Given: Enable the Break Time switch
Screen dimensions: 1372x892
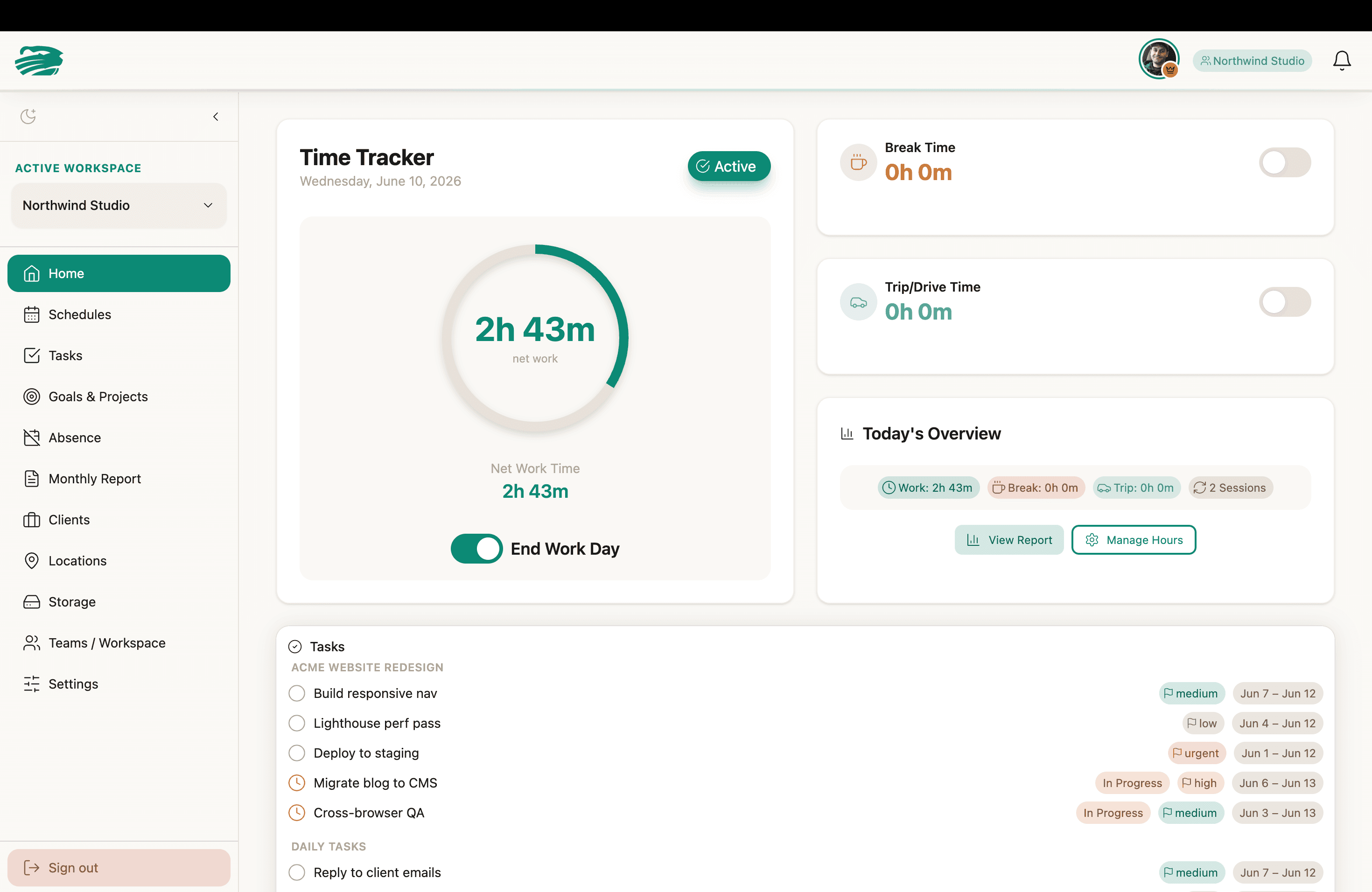Looking at the screenshot, I should point(1284,162).
